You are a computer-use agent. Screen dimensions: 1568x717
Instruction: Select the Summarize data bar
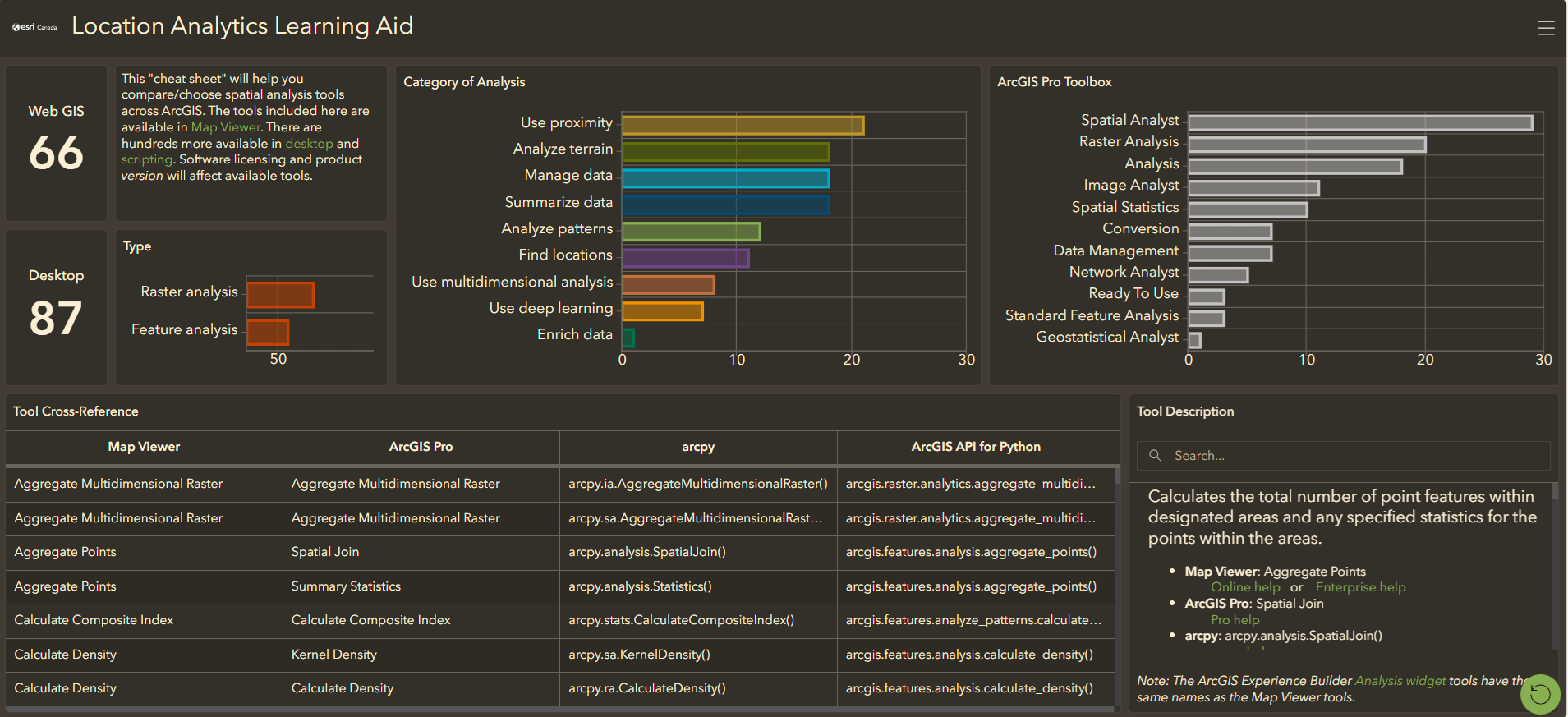[725, 205]
